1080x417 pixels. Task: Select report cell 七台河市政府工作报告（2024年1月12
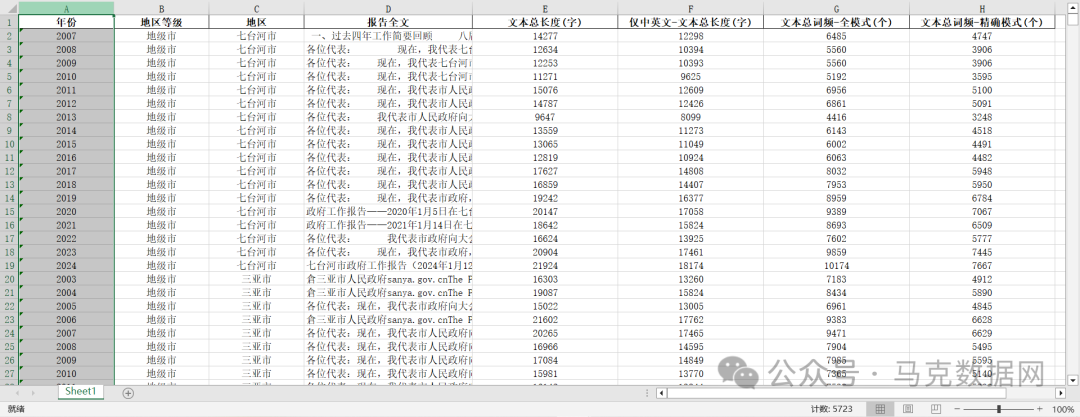[388, 266]
